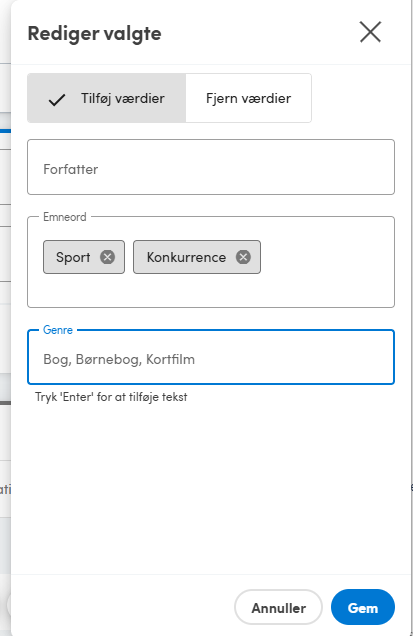The height and width of the screenshot is (636, 413).
Task: Save changes with the Gem button
Action: tap(363, 607)
